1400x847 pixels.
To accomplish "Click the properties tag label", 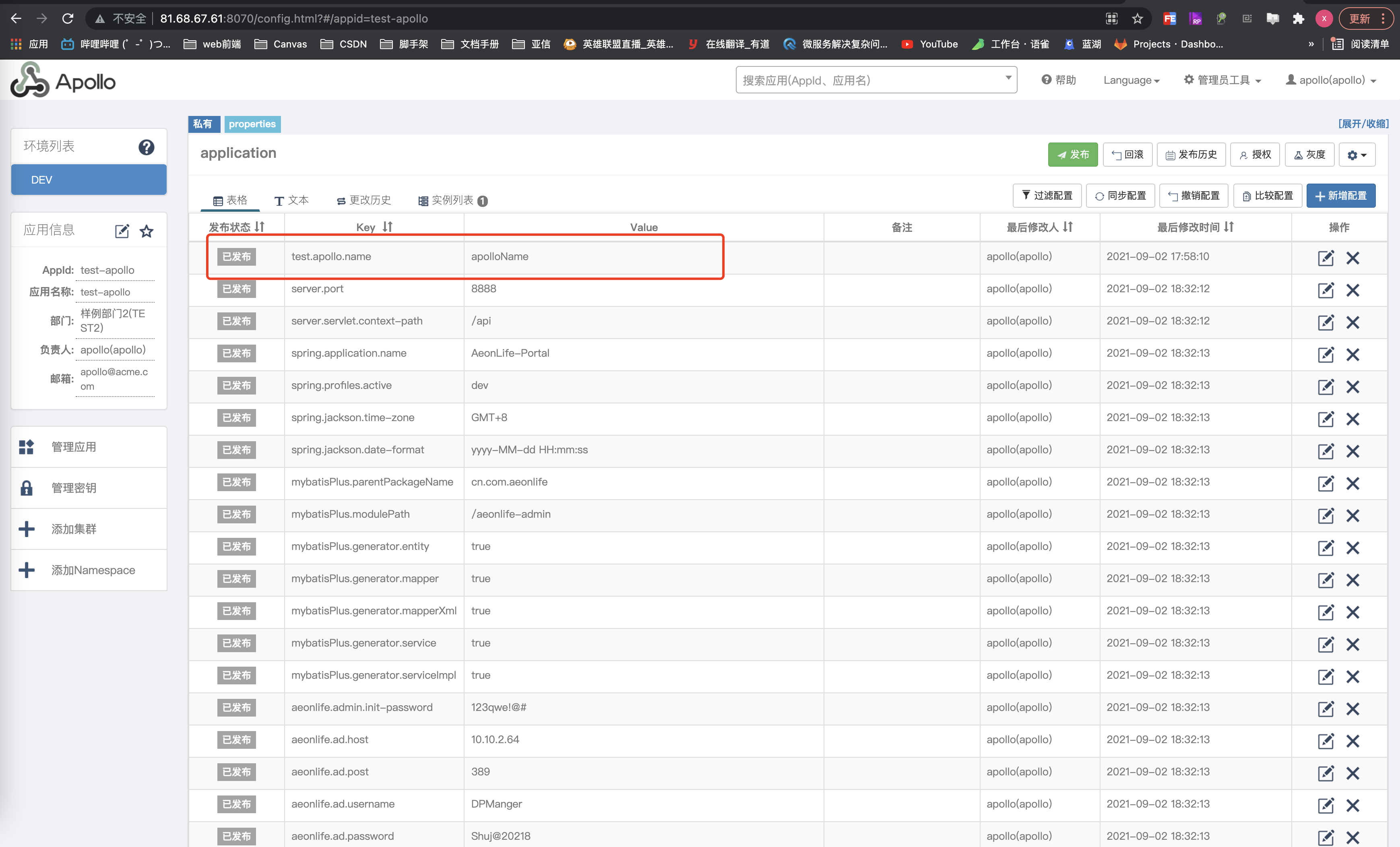I will tap(252, 124).
